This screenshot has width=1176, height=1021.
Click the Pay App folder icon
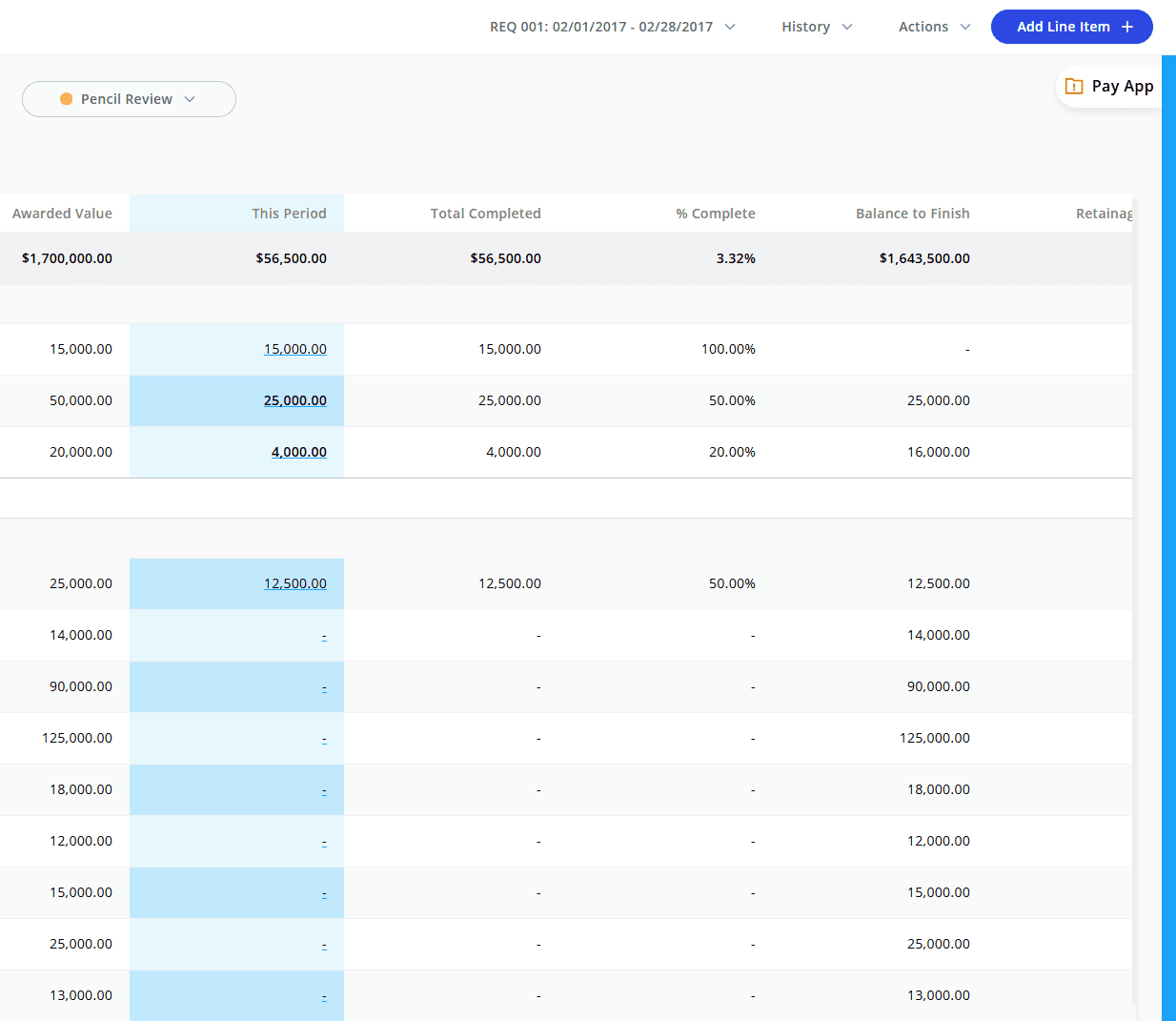click(1074, 86)
